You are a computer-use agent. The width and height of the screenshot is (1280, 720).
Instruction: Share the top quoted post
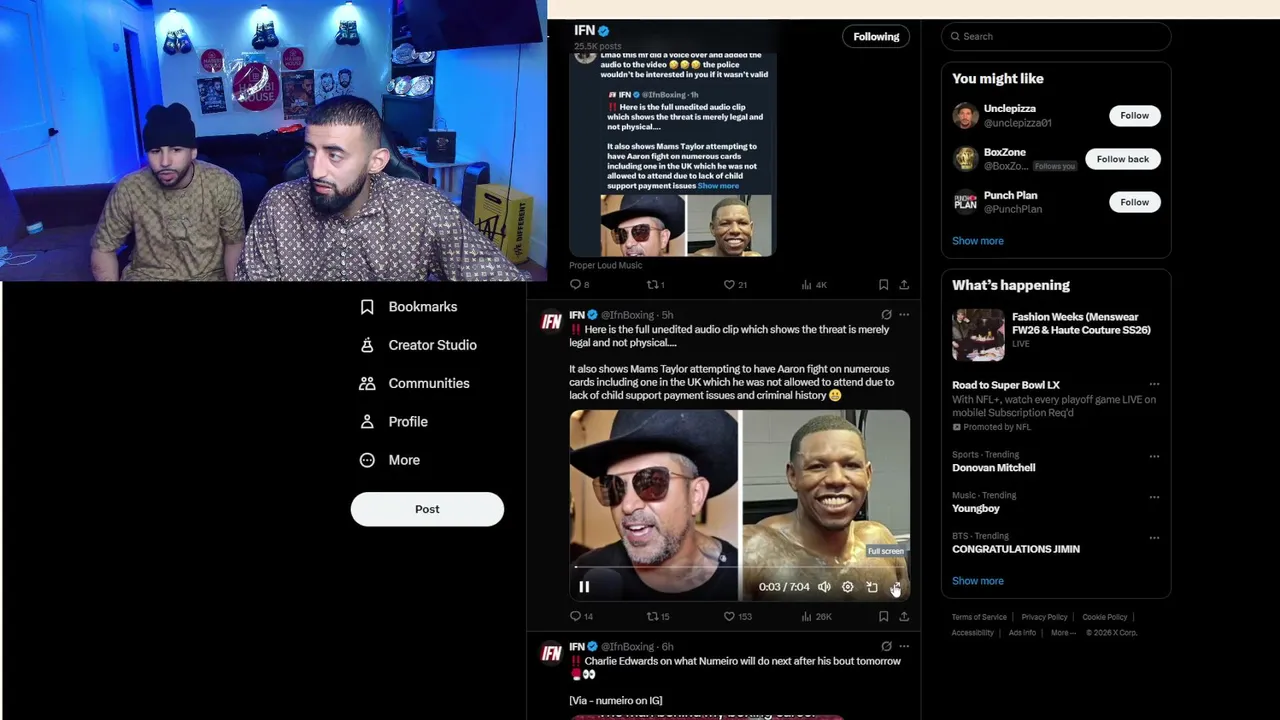click(904, 285)
